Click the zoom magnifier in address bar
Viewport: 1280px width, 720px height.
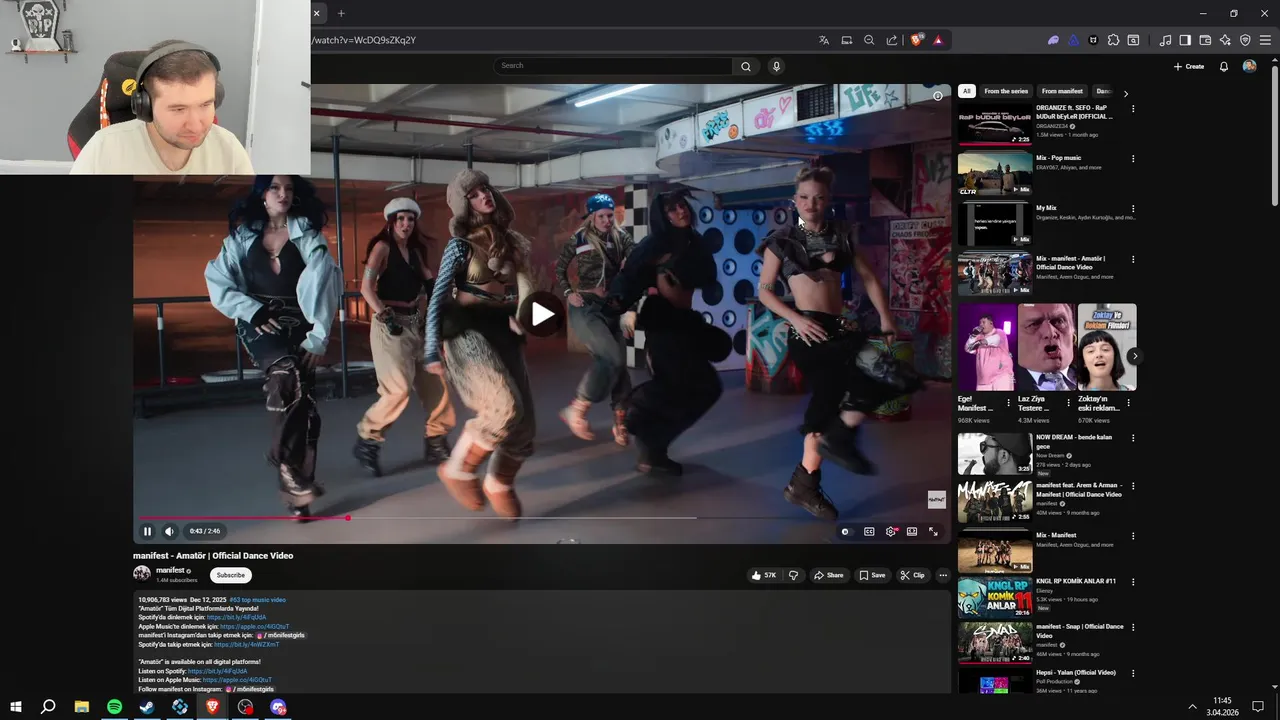[x=869, y=40]
